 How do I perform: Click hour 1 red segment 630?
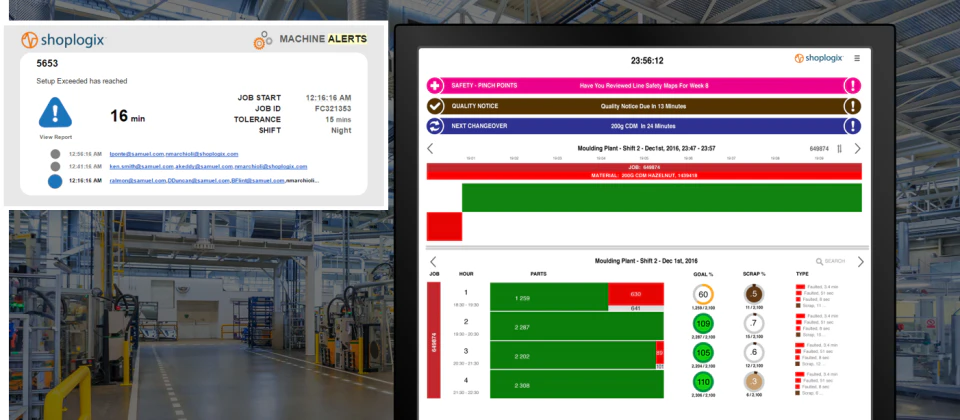636,294
